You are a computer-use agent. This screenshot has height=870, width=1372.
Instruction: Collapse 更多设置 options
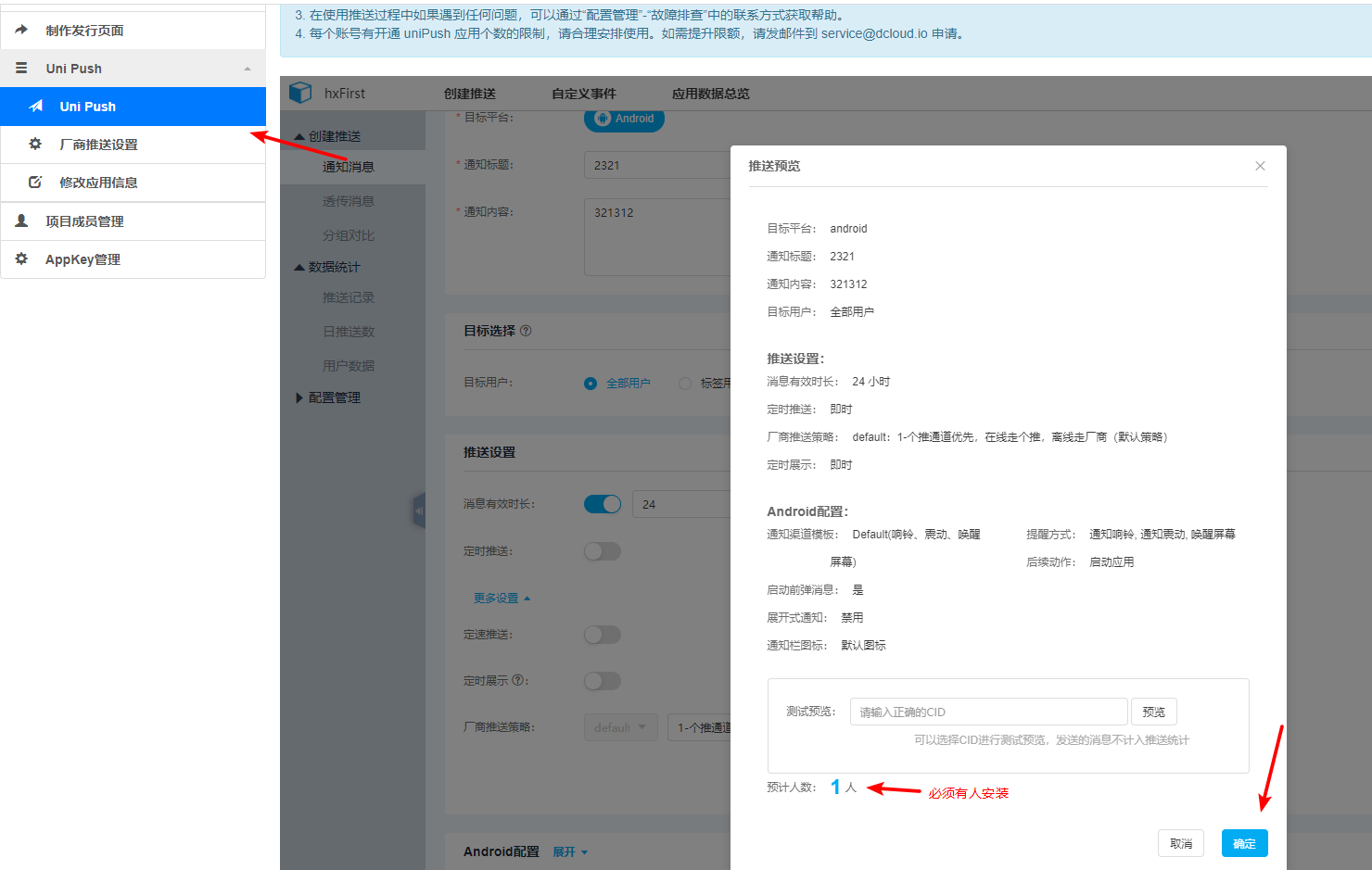tap(502, 599)
